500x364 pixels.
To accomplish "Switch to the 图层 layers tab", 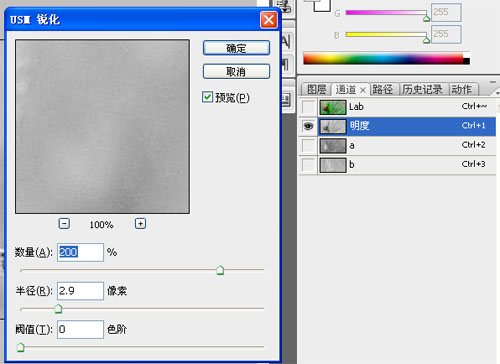I will [316, 89].
